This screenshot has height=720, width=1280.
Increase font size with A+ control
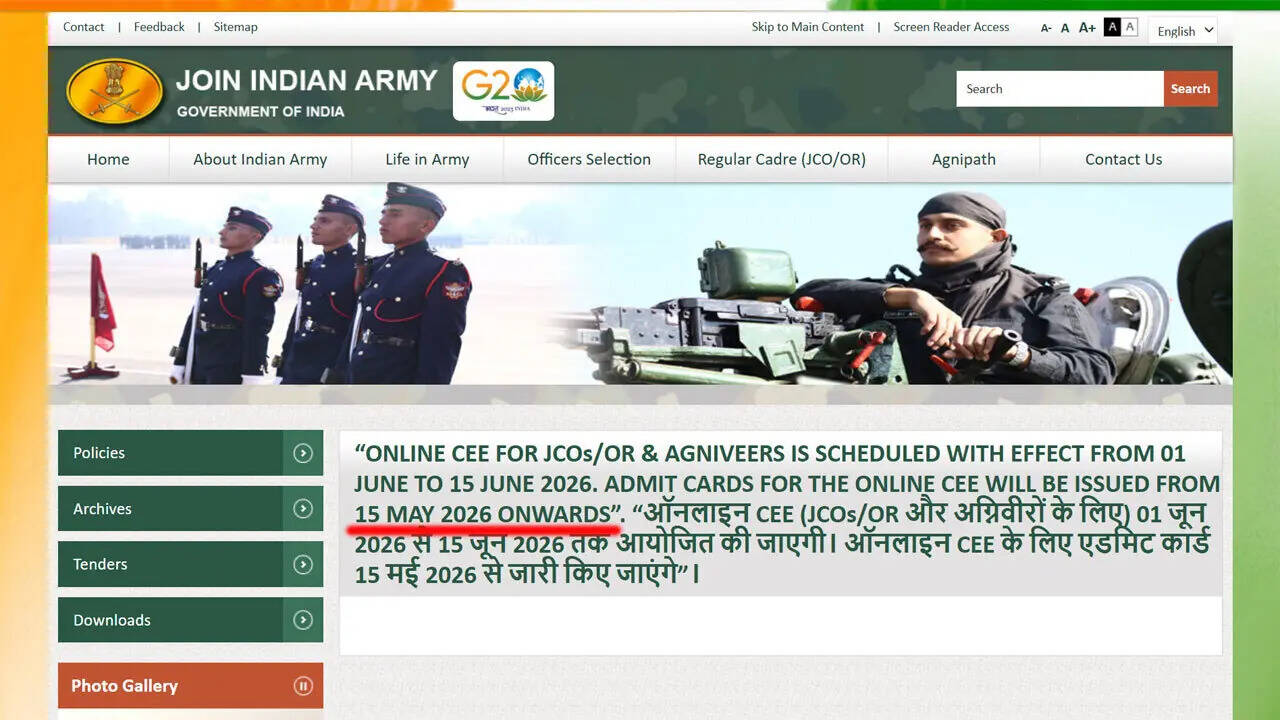pos(1087,28)
